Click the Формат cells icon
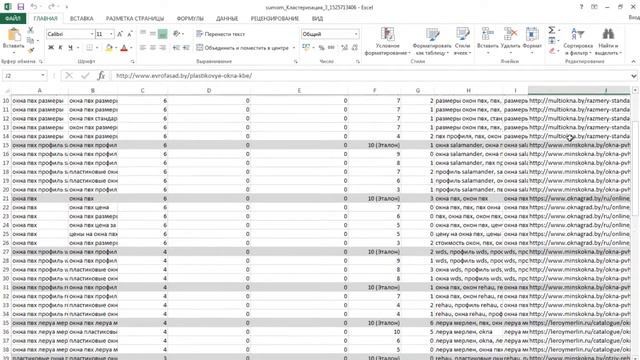The height and width of the screenshot is (360, 640). click(x=532, y=34)
